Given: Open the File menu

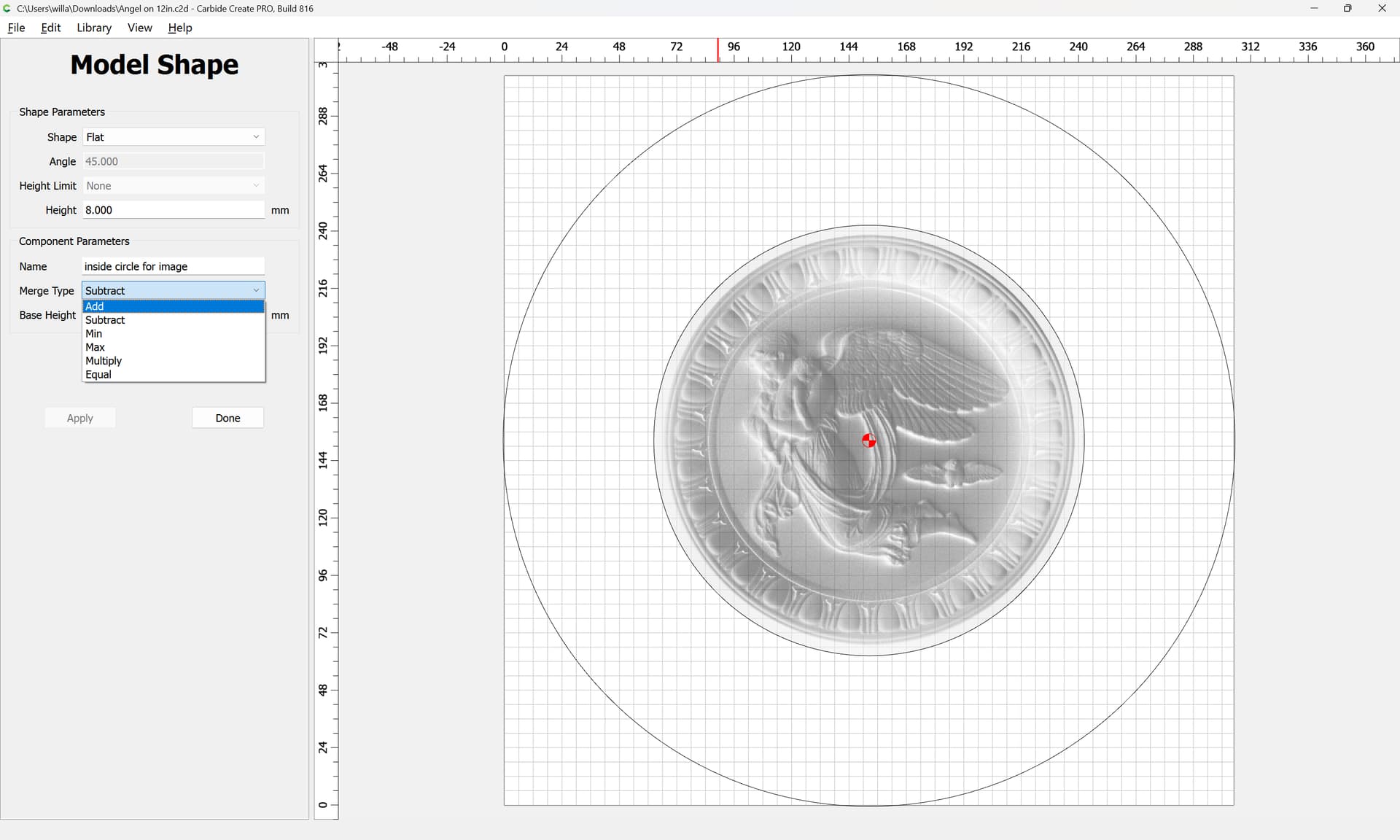Looking at the screenshot, I should tap(16, 28).
